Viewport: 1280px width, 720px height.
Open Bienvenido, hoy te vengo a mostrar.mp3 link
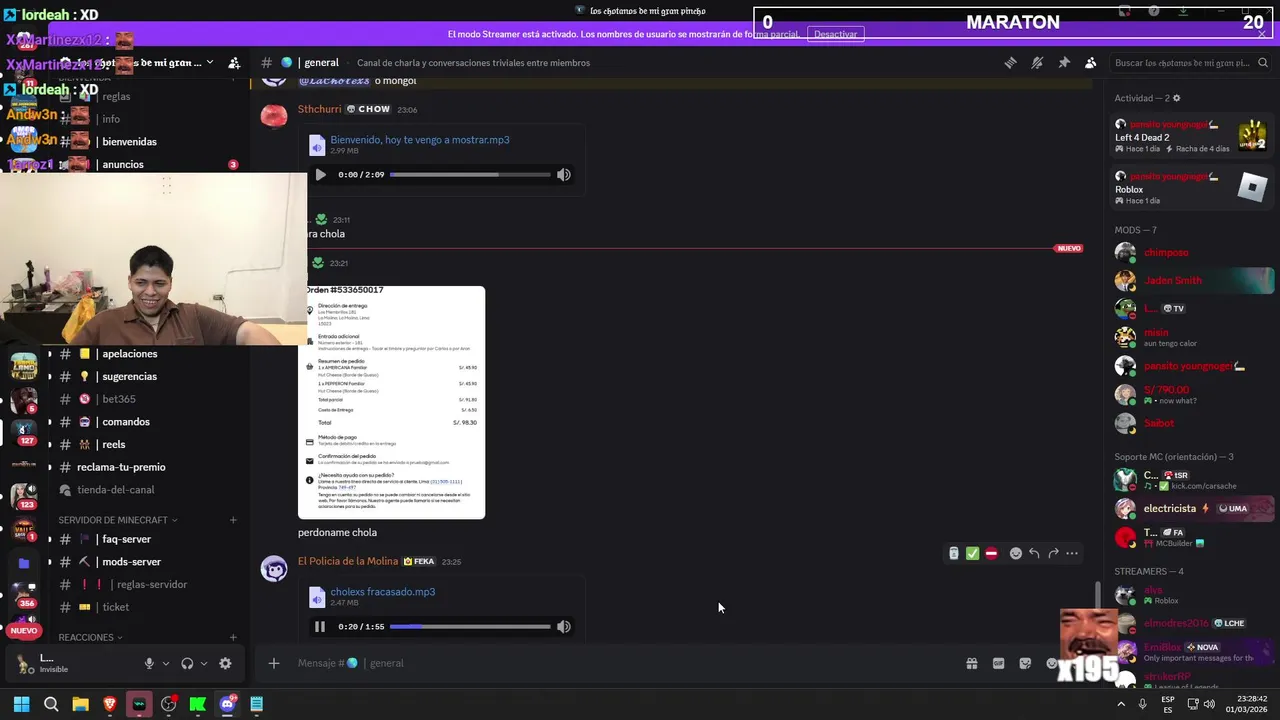[x=420, y=140]
